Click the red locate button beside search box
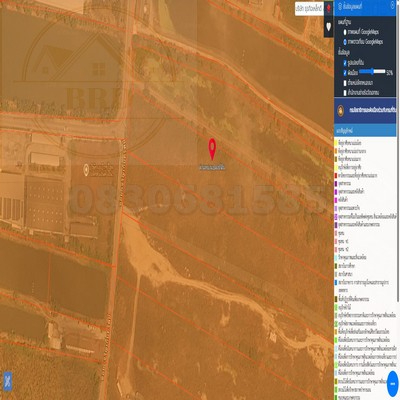This screenshot has width=400, height=400. (329, 8)
